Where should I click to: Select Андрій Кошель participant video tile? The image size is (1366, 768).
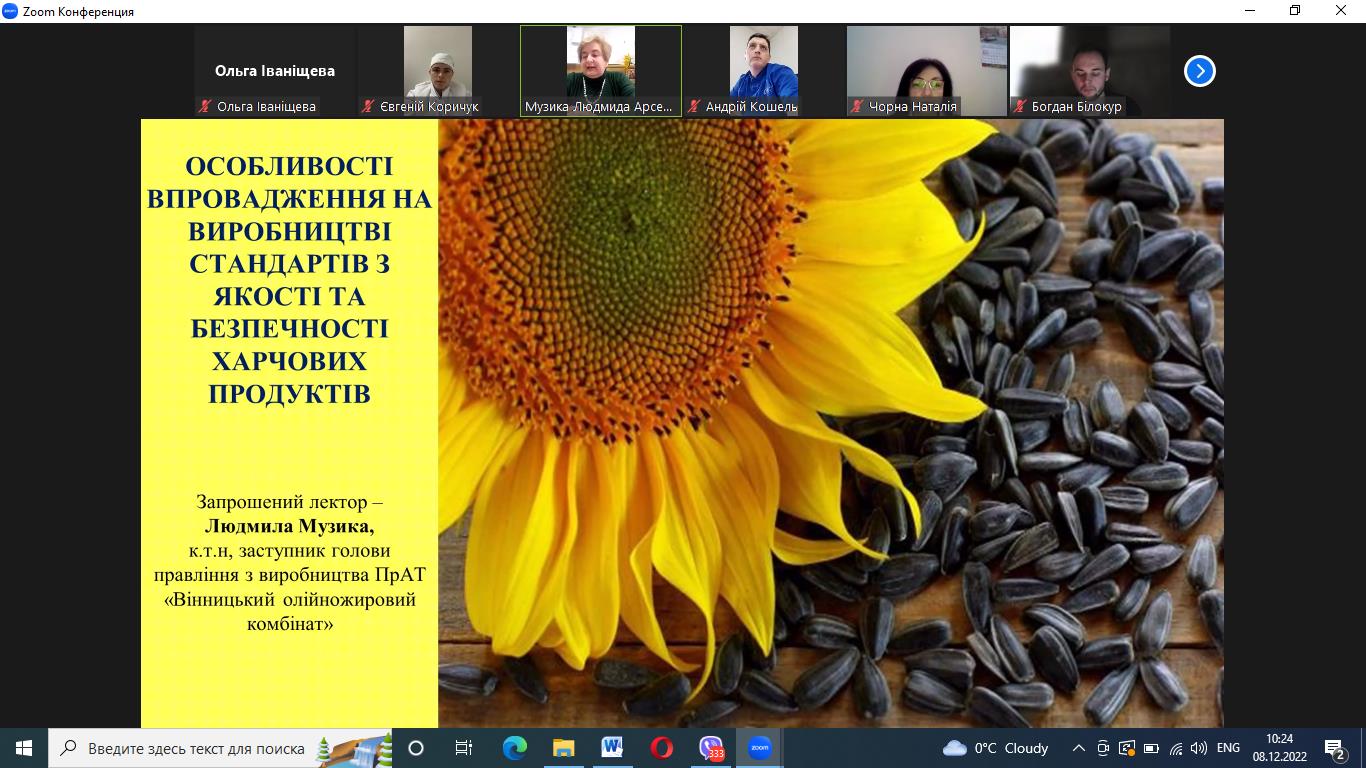[763, 70]
